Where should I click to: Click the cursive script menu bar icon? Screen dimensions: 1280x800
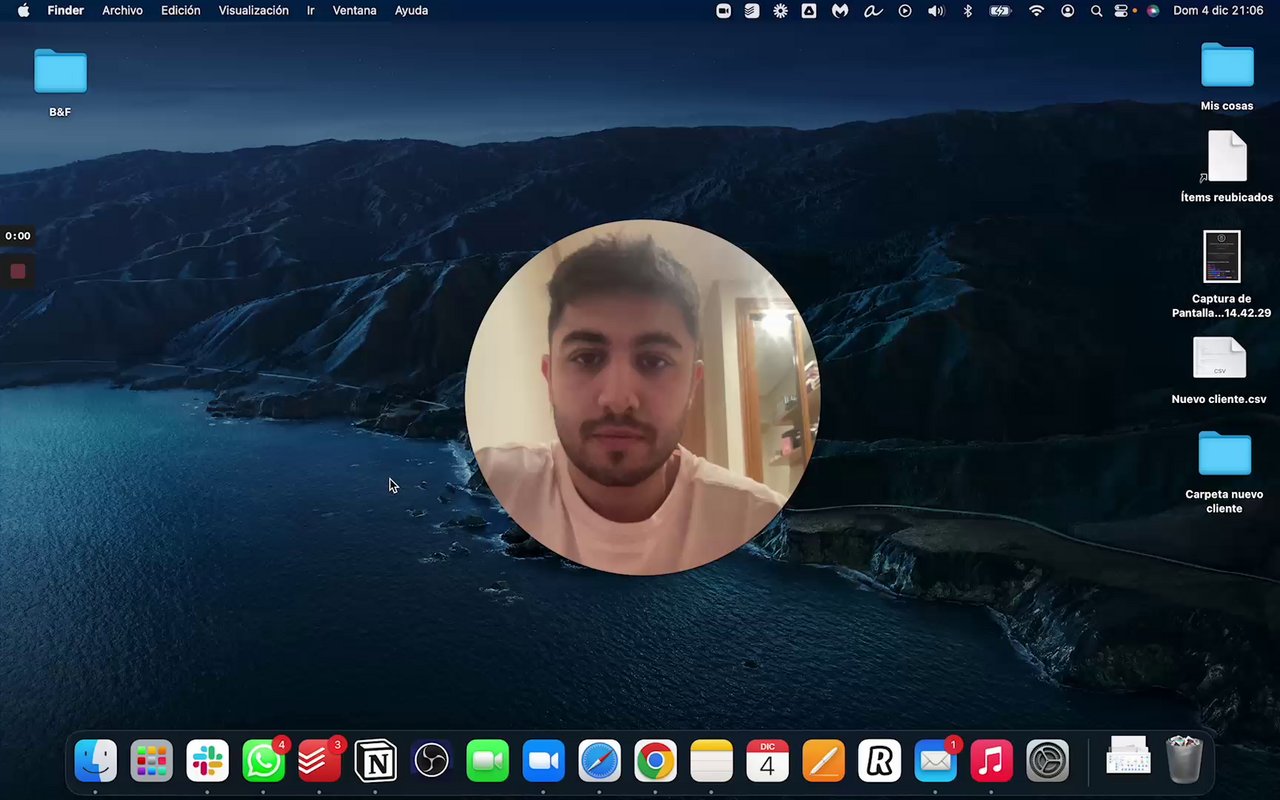[x=873, y=11]
